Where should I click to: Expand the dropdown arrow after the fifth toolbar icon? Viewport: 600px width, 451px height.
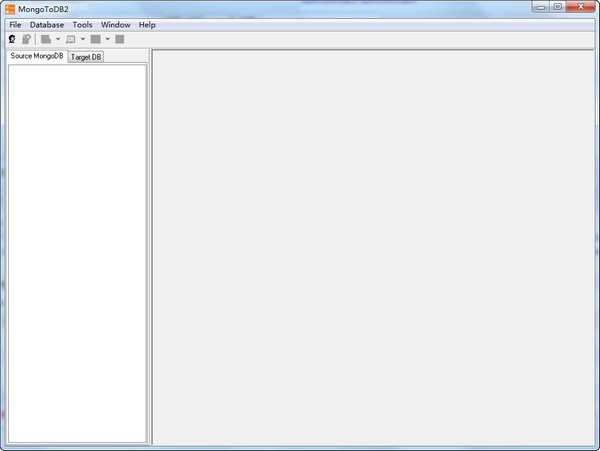click(107, 39)
